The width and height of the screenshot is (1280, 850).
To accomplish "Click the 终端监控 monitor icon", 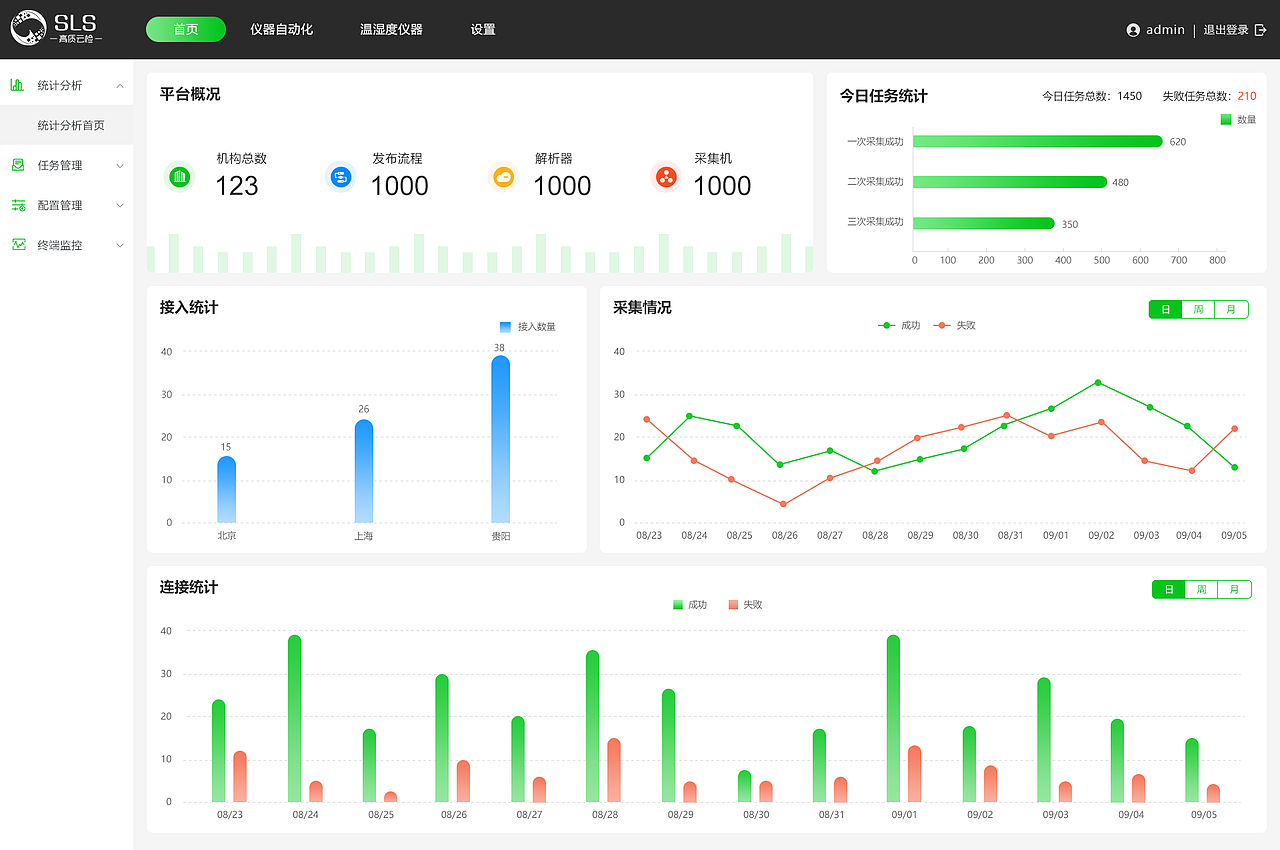I will [x=18, y=245].
